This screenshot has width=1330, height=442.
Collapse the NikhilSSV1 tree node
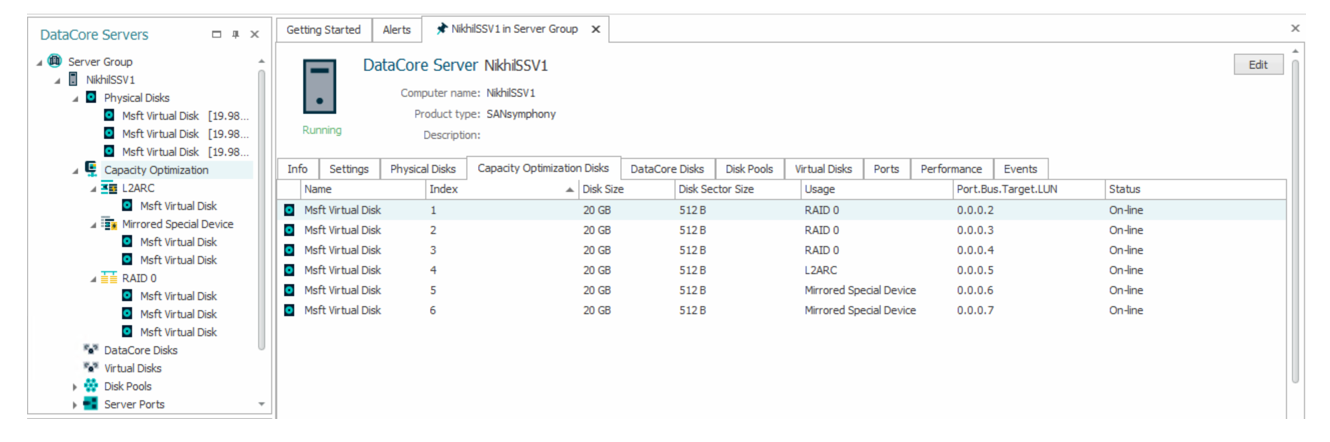tap(58, 80)
